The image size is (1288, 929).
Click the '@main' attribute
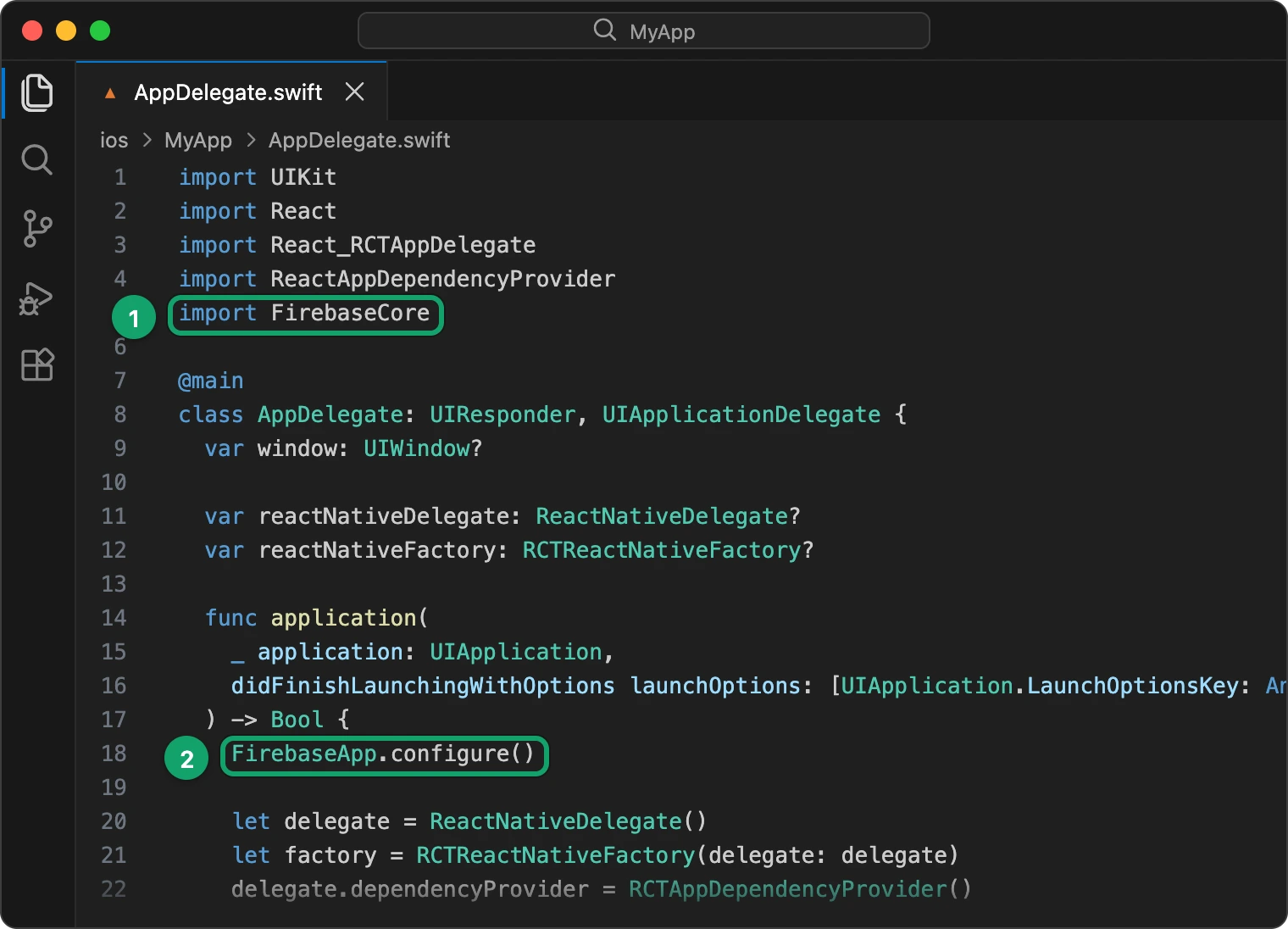[x=211, y=381]
